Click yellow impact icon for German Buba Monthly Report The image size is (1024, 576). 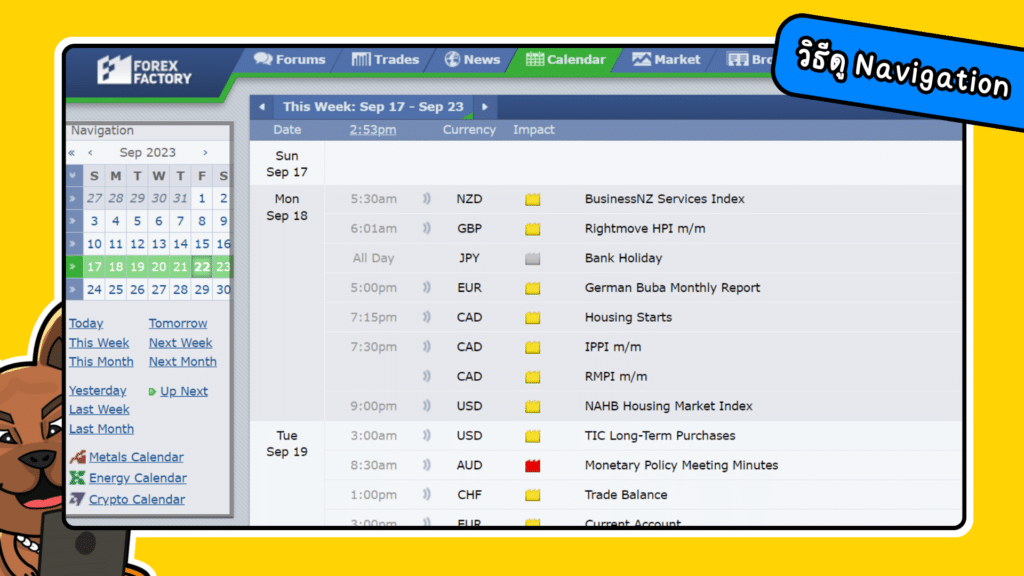tap(531, 287)
